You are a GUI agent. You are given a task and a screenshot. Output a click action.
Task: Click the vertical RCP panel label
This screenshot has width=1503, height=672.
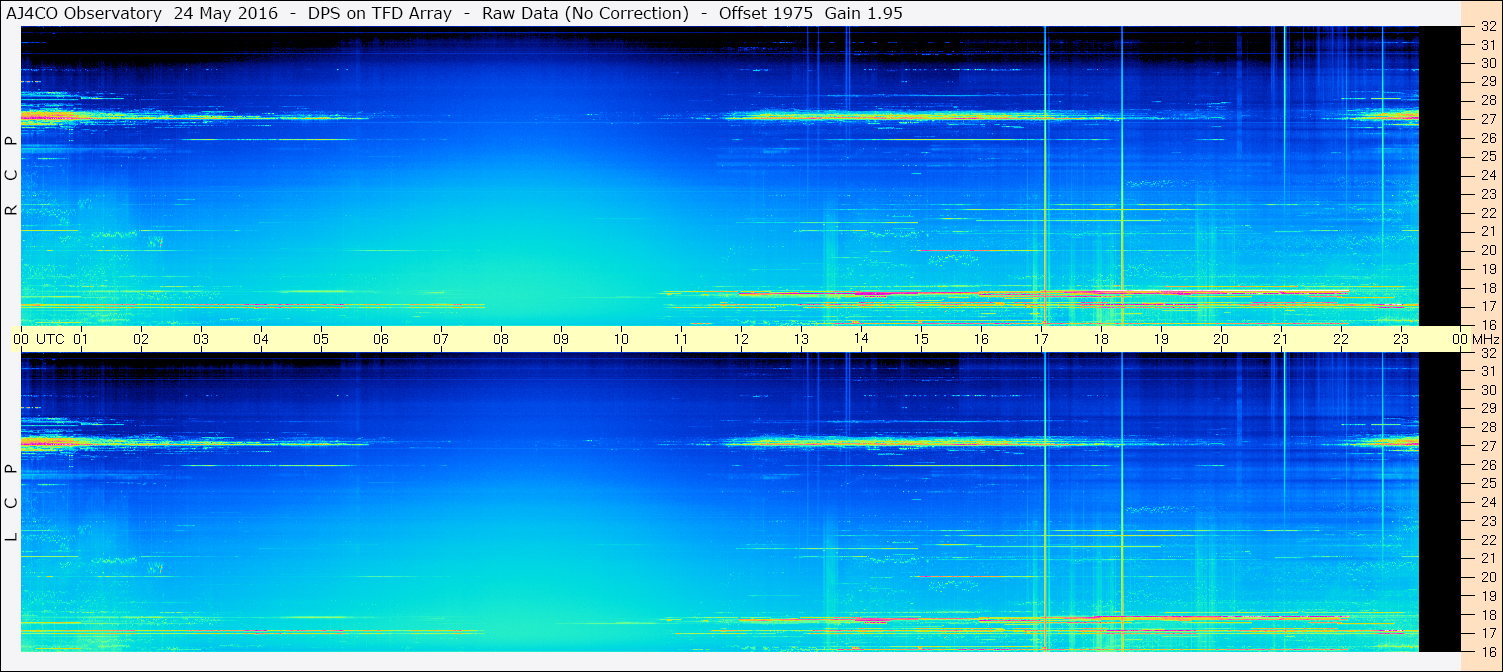pyautogui.click(x=11, y=175)
